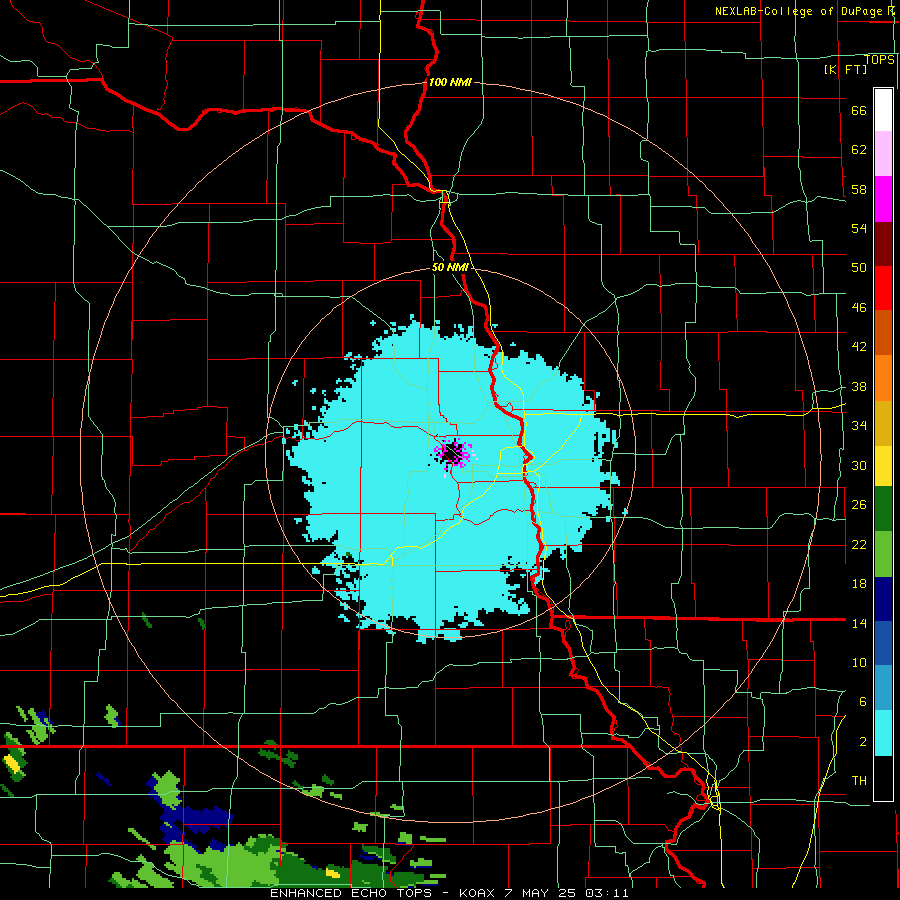This screenshot has height=900, width=900.
Task: Click the '26' legend value
Action: coord(859,505)
